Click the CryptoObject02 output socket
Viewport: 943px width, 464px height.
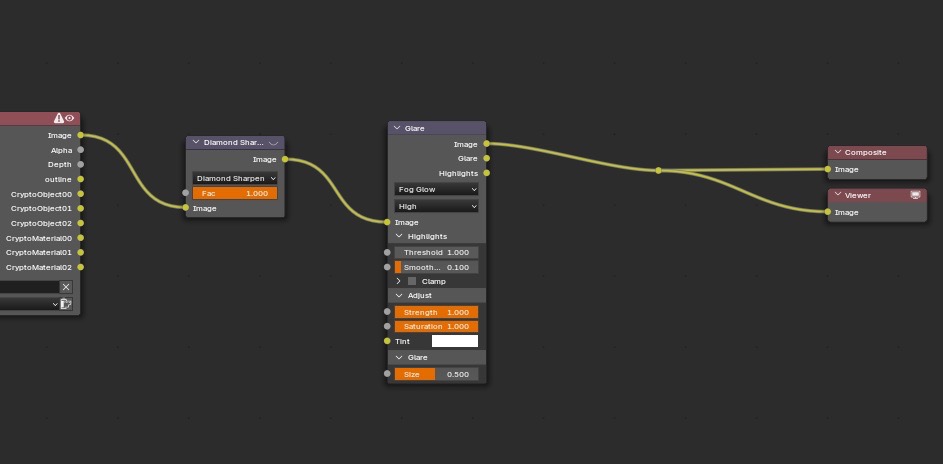click(81, 223)
